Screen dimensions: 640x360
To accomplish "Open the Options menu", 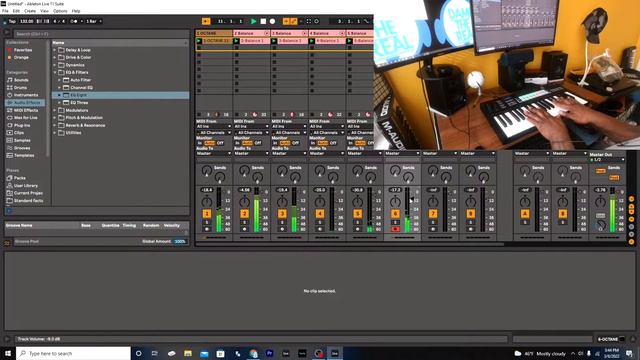I will 60,11.
